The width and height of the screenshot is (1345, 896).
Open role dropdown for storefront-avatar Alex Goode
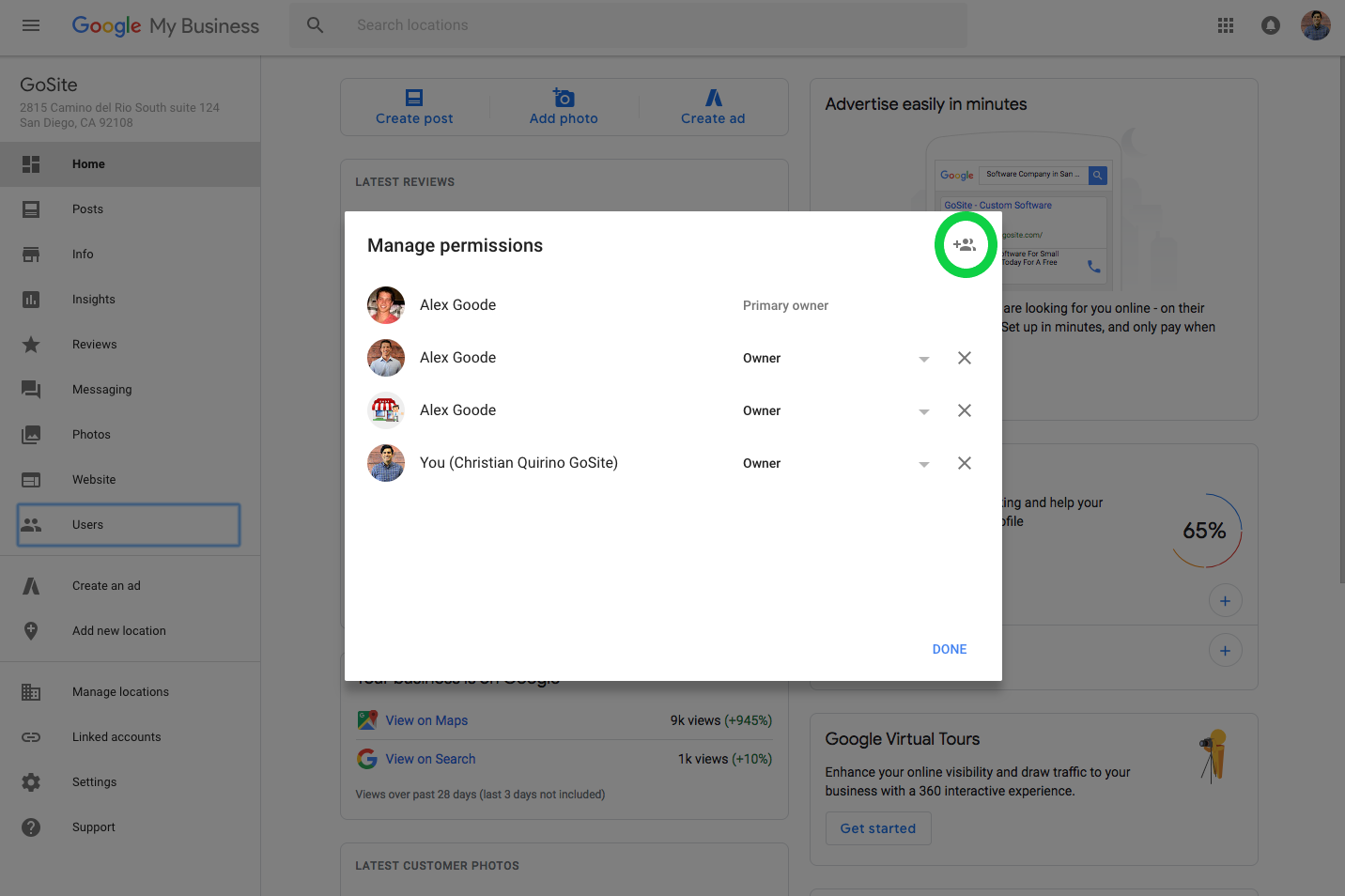click(924, 411)
